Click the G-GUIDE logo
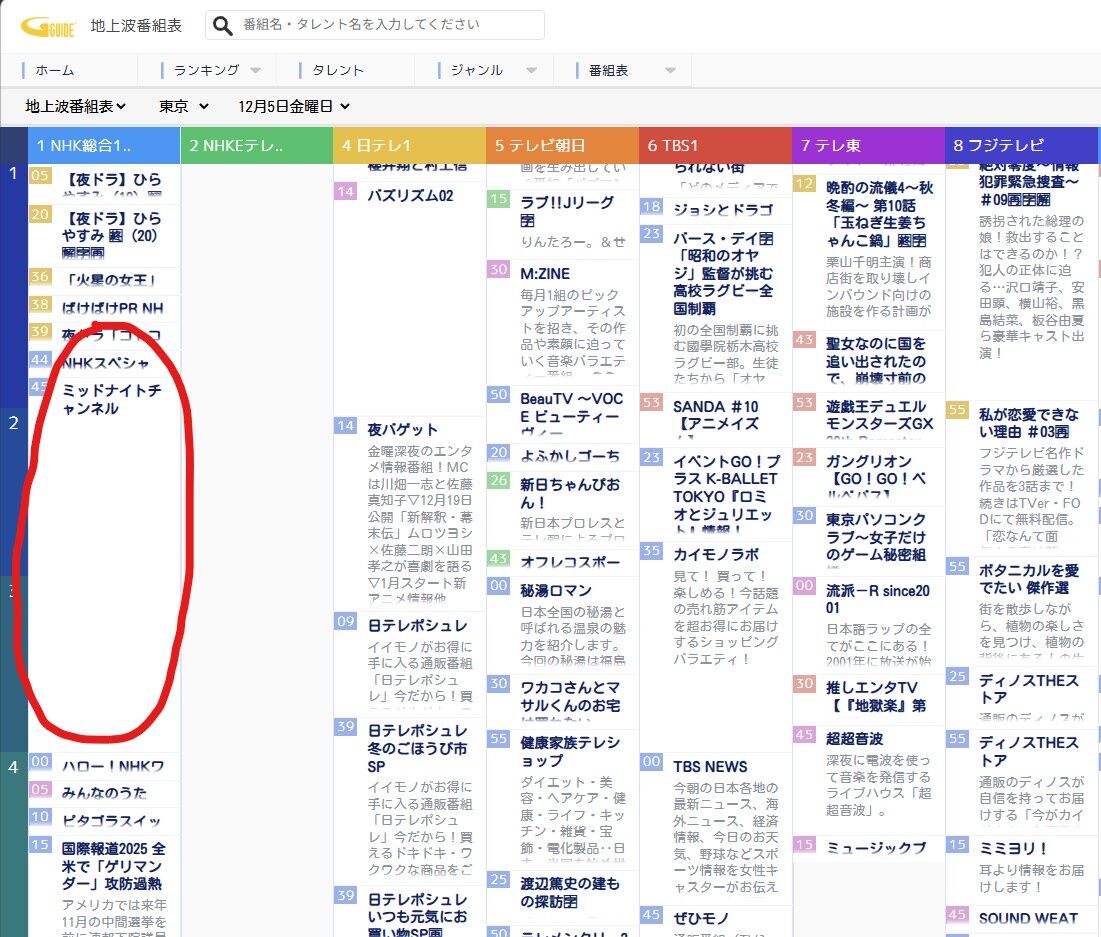This screenshot has height=937, width=1101. [x=48, y=27]
